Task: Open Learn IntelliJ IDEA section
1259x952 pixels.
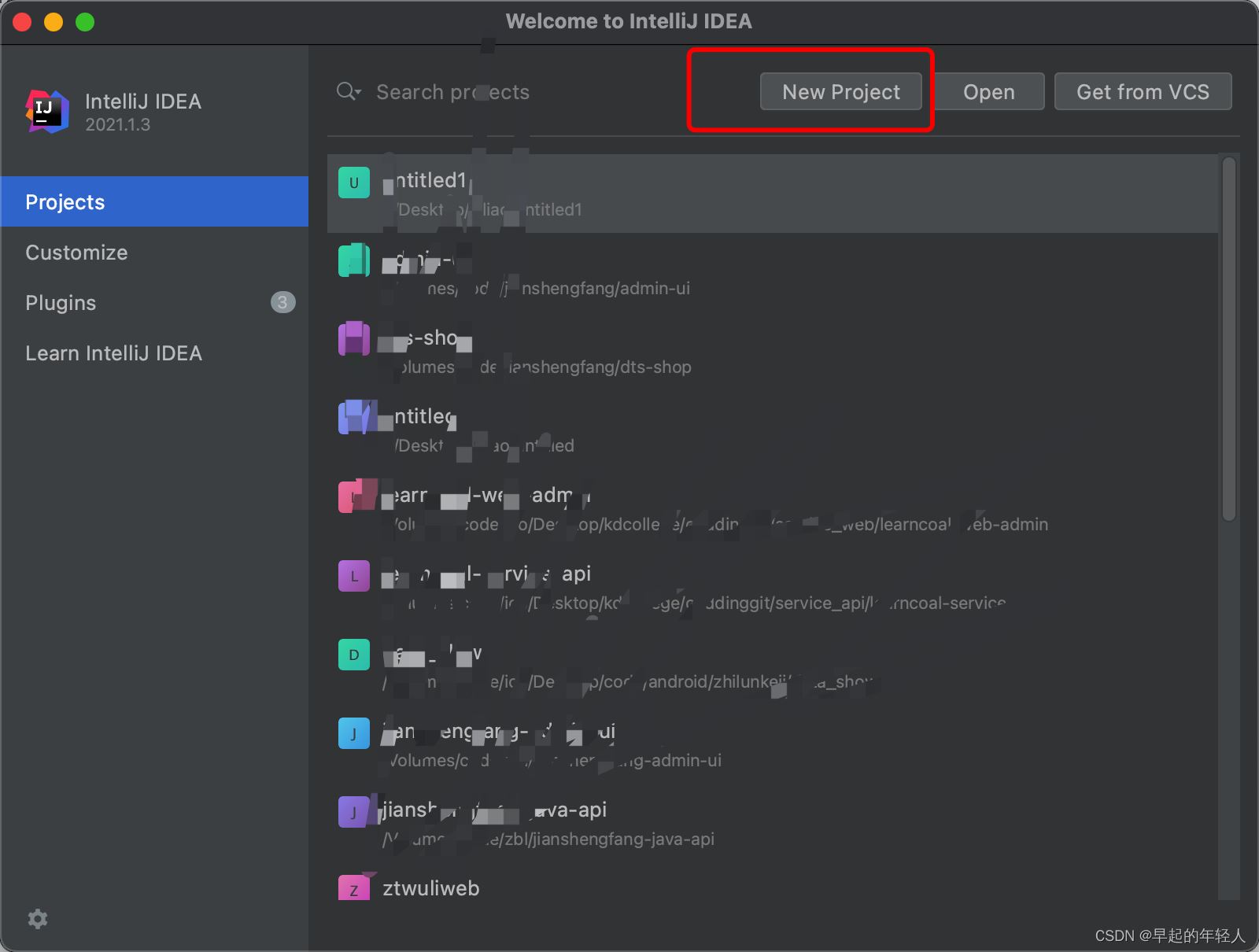Action: [154, 352]
